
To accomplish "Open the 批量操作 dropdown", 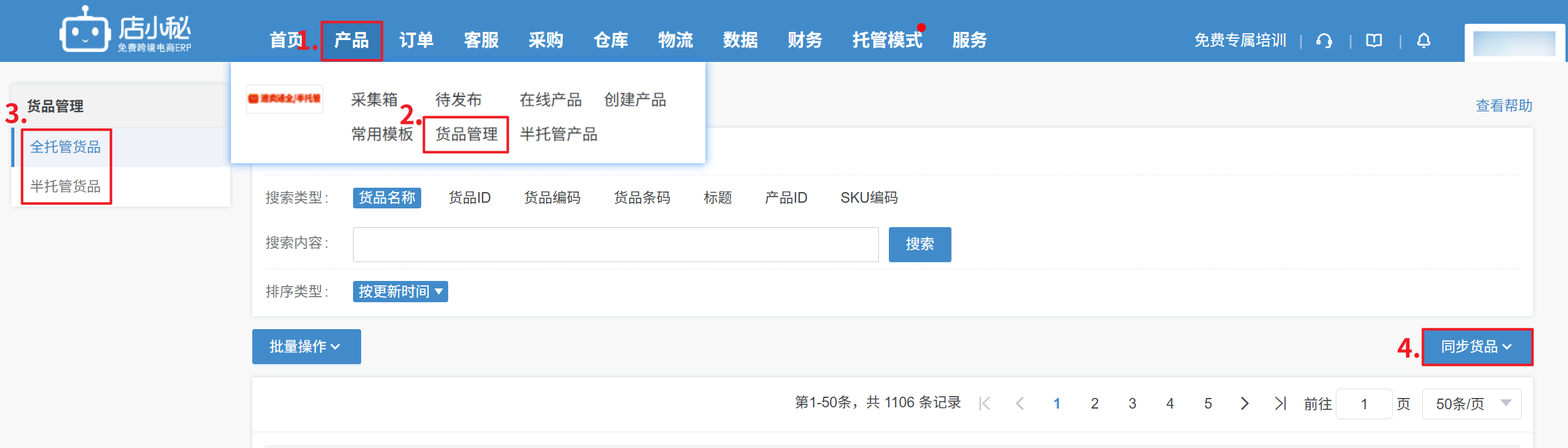I will pyautogui.click(x=306, y=347).
